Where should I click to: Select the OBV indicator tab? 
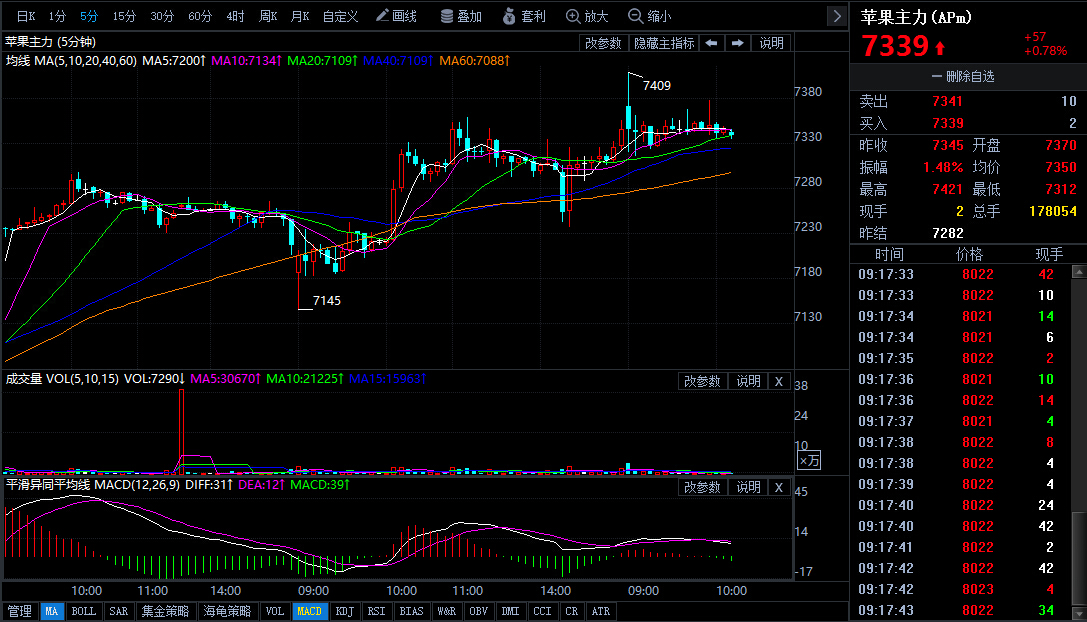pos(478,611)
